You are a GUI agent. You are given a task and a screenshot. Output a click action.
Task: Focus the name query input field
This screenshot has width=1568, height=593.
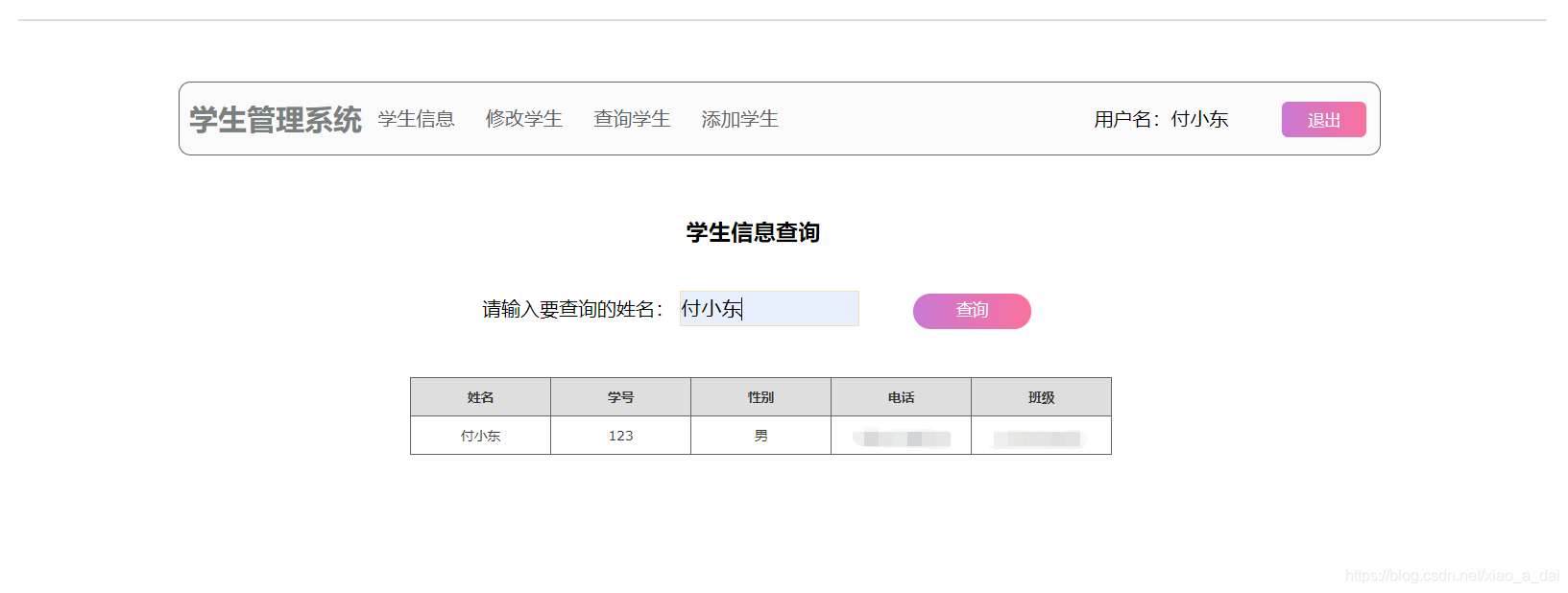(769, 309)
